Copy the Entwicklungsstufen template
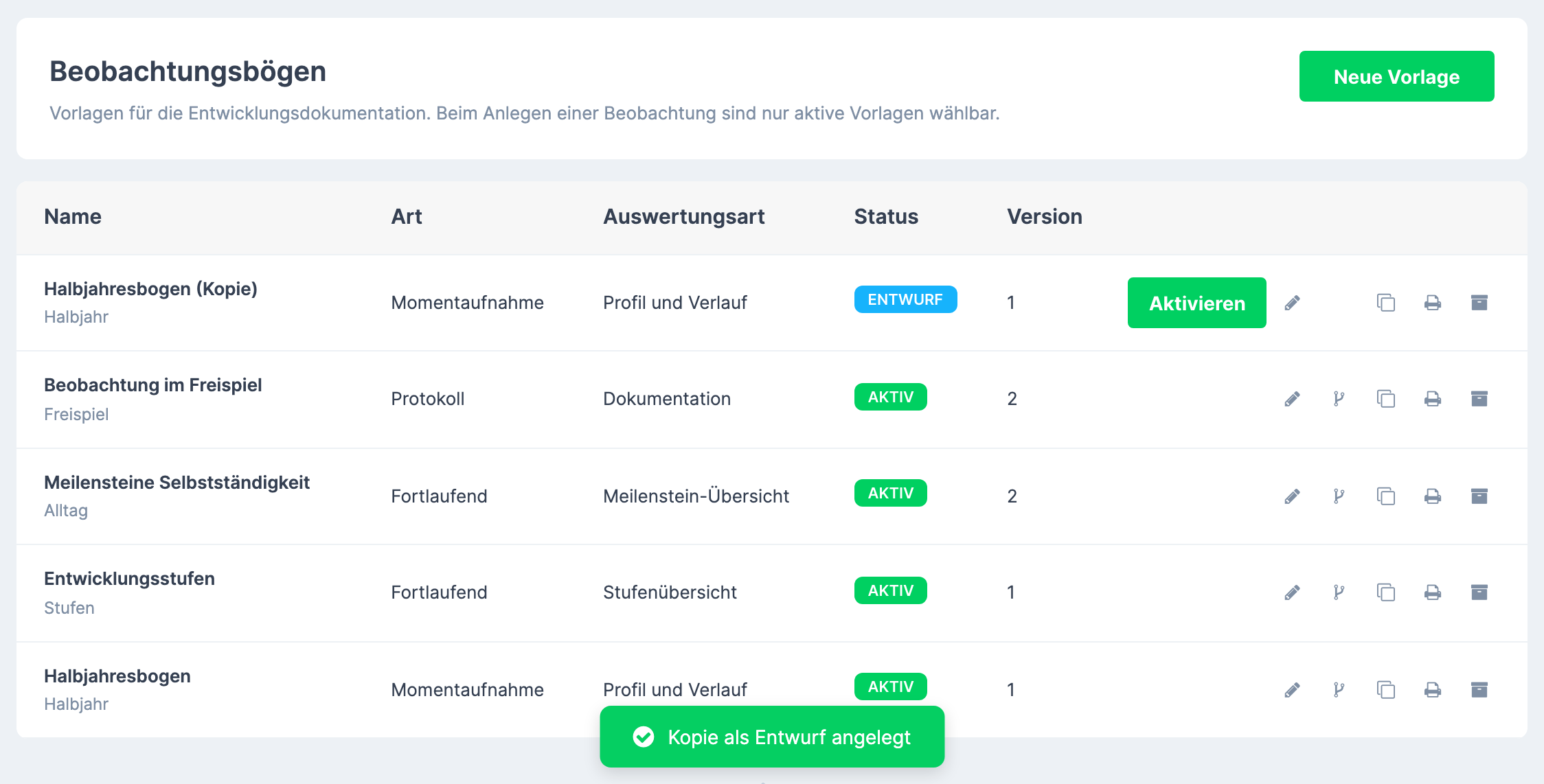Image resolution: width=1544 pixels, height=784 pixels. 1386,592
